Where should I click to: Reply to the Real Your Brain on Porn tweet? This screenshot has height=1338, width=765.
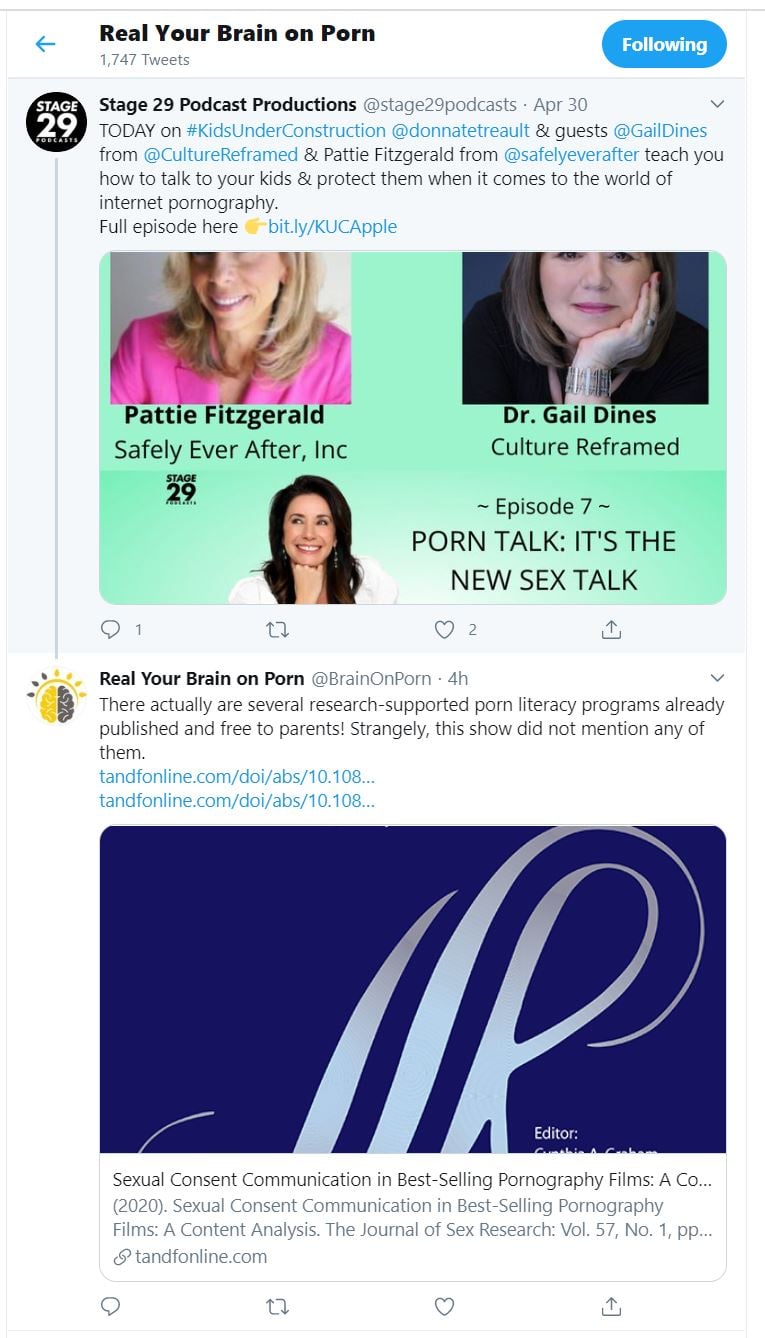point(111,1306)
